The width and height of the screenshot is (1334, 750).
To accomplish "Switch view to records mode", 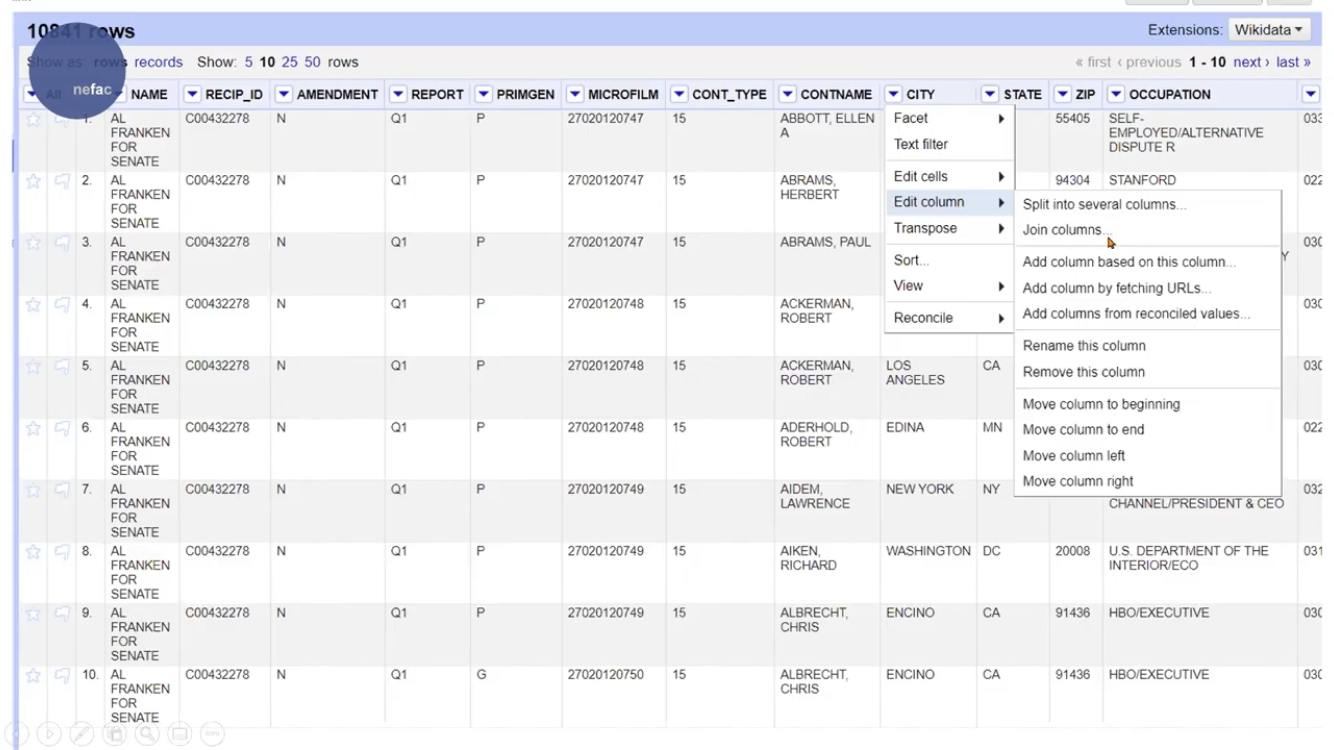I will (x=158, y=62).
